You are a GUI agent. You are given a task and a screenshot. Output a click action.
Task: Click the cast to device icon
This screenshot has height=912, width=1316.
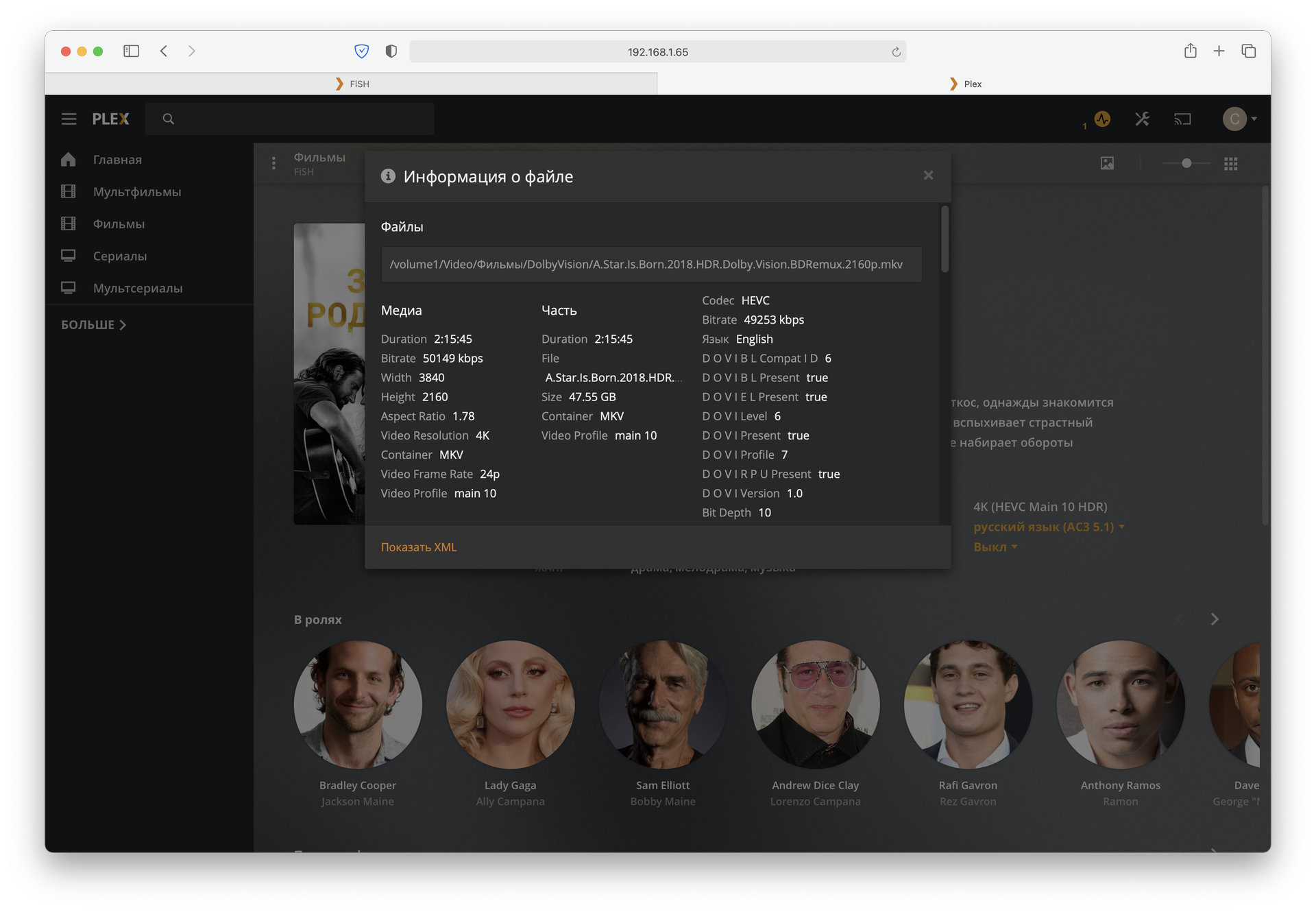click(x=1182, y=119)
